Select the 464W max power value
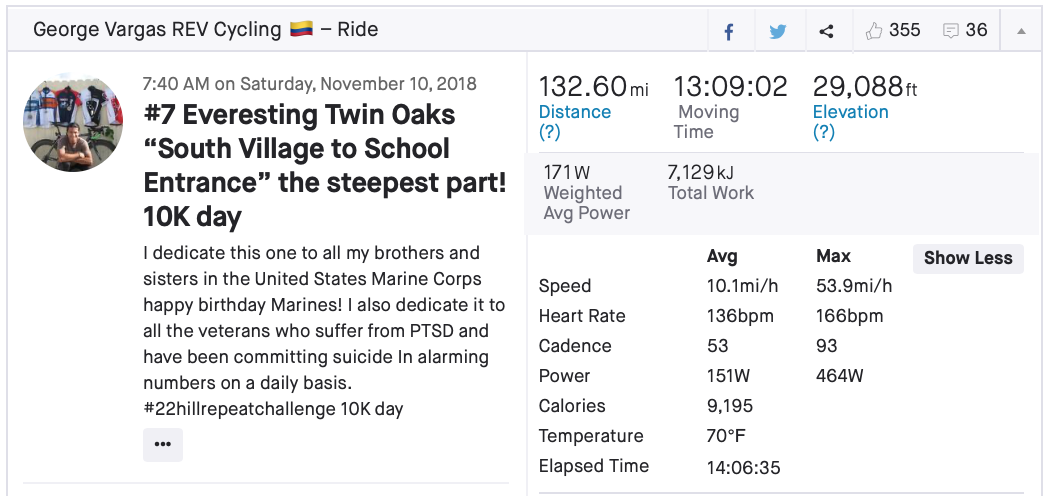The height and width of the screenshot is (496, 1044). point(840,376)
